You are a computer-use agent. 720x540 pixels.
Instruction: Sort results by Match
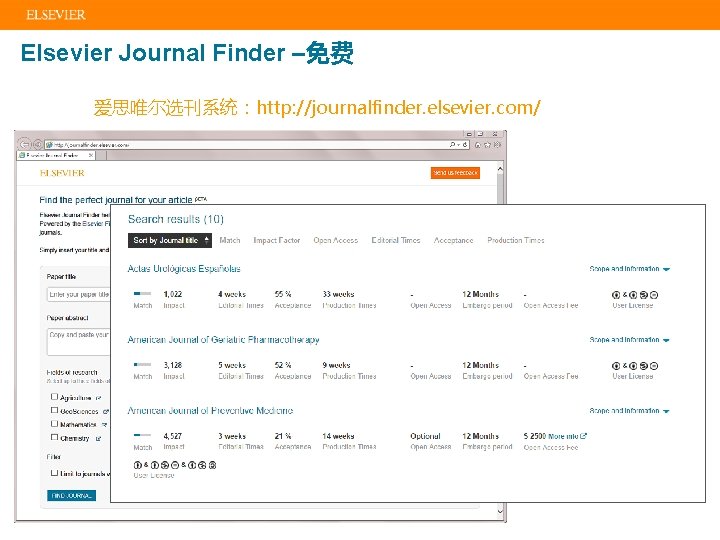230,240
